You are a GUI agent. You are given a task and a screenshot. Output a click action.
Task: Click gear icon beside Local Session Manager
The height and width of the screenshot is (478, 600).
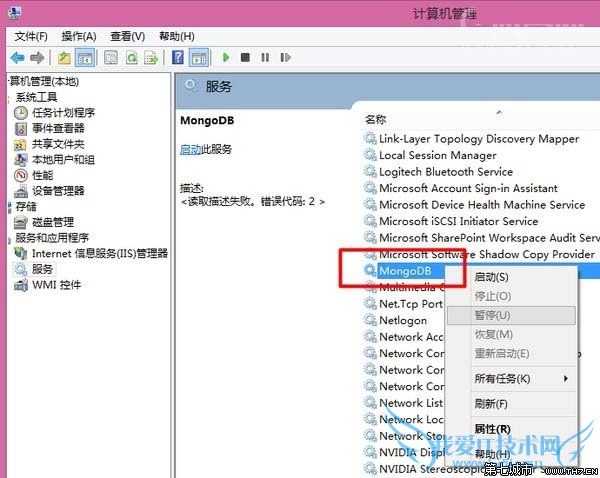pyautogui.click(x=370, y=155)
